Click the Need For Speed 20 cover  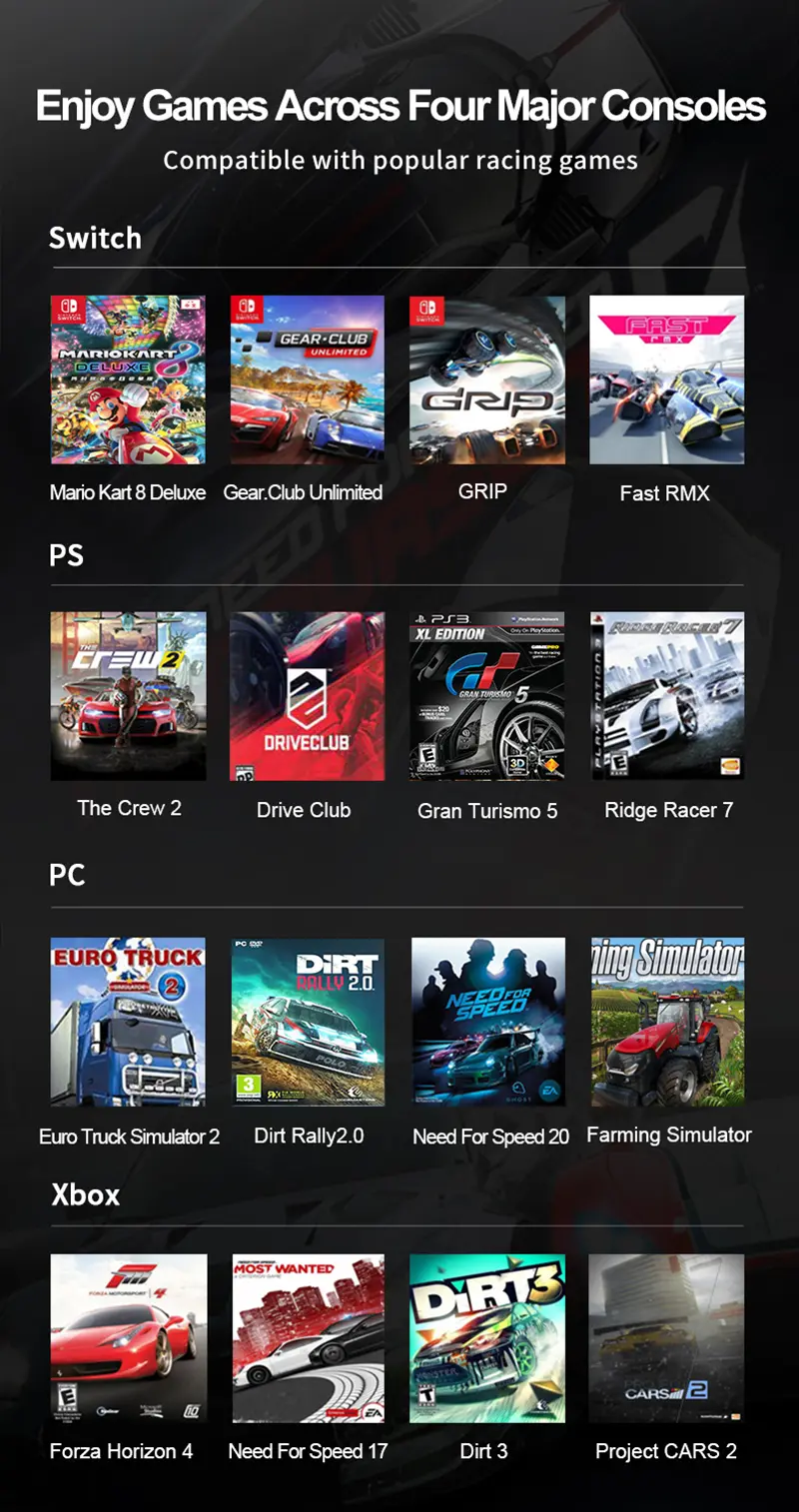click(x=488, y=1022)
